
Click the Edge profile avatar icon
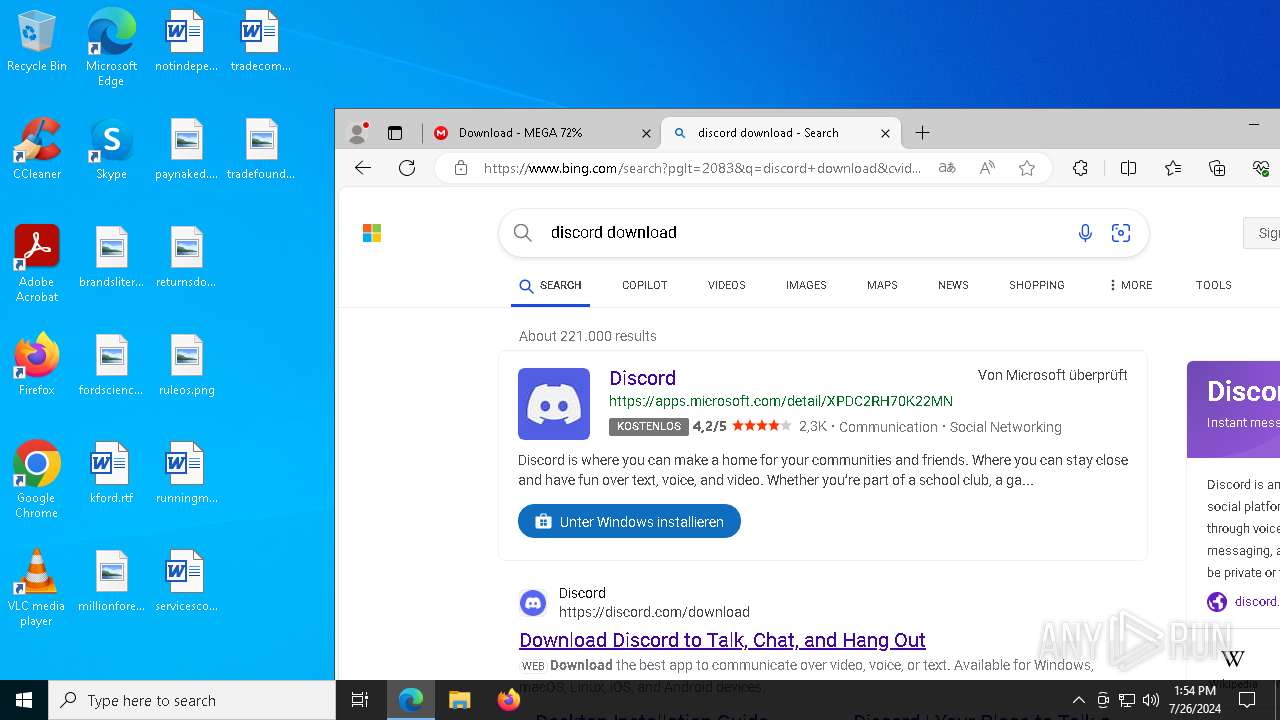pyautogui.click(x=357, y=133)
